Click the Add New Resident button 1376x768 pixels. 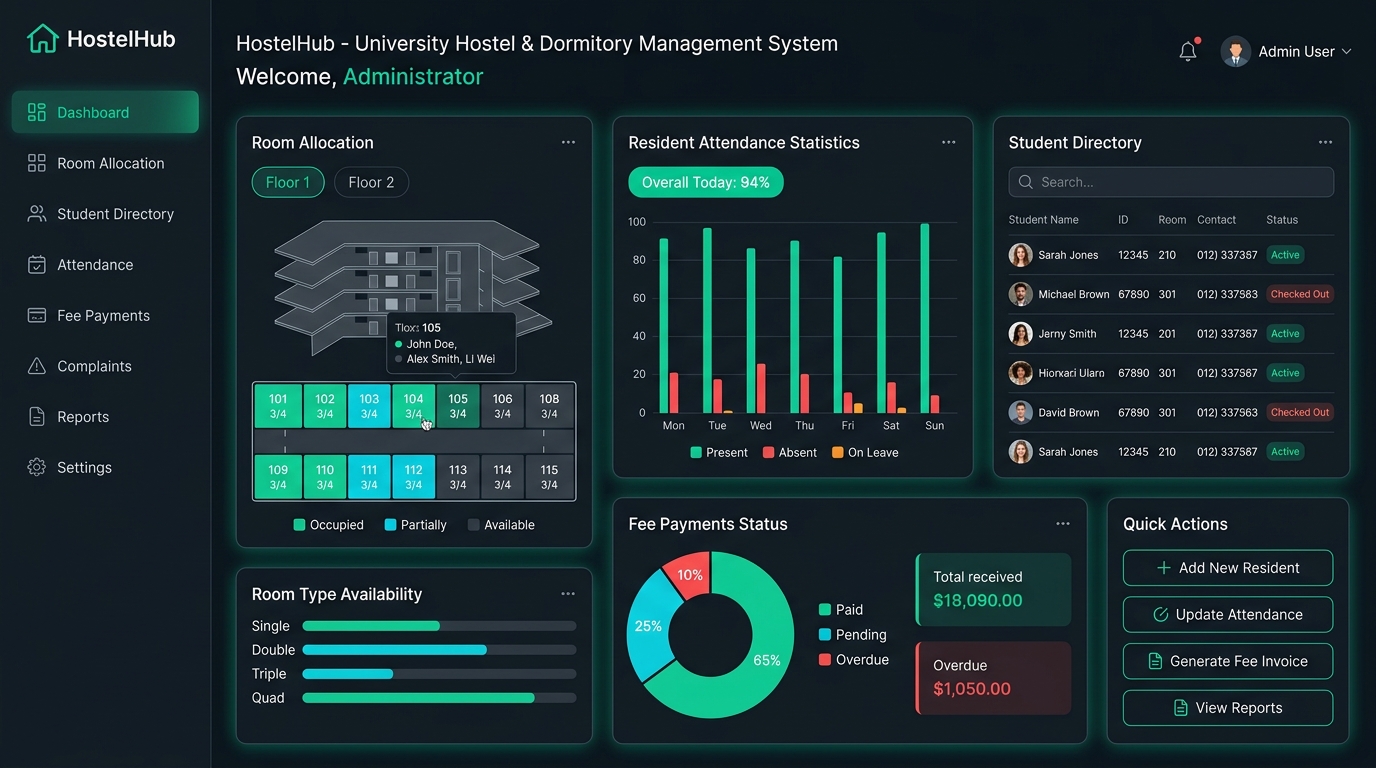click(1228, 568)
